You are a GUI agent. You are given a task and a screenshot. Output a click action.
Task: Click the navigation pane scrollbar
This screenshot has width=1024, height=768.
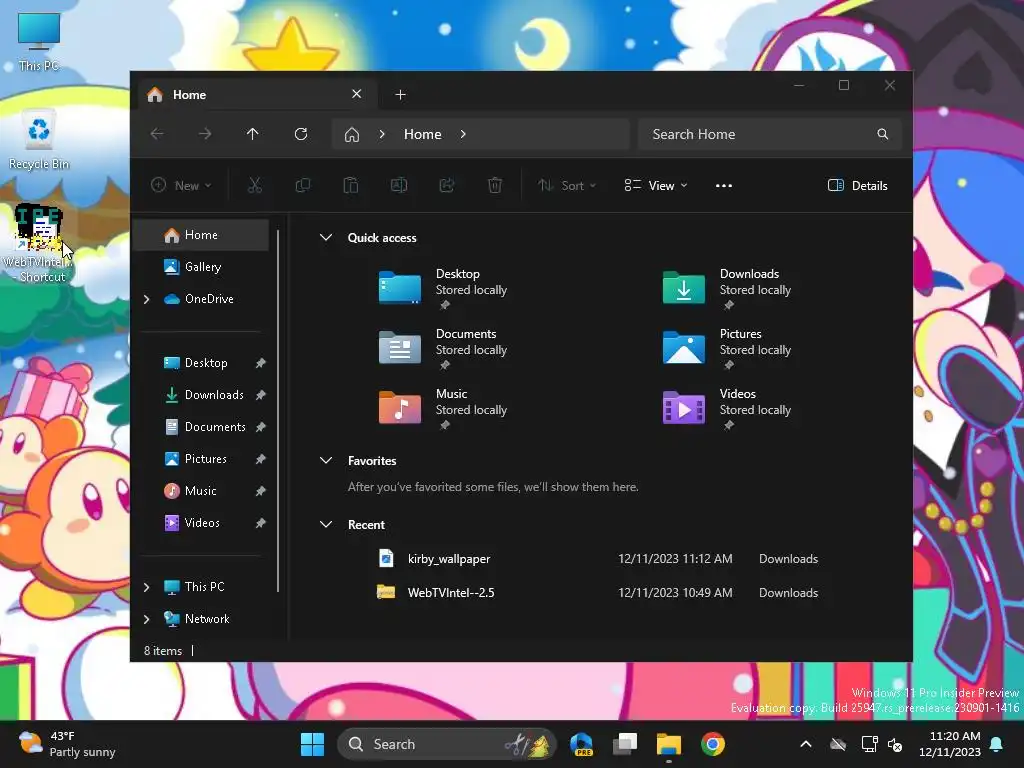click(x=278, y=411)
